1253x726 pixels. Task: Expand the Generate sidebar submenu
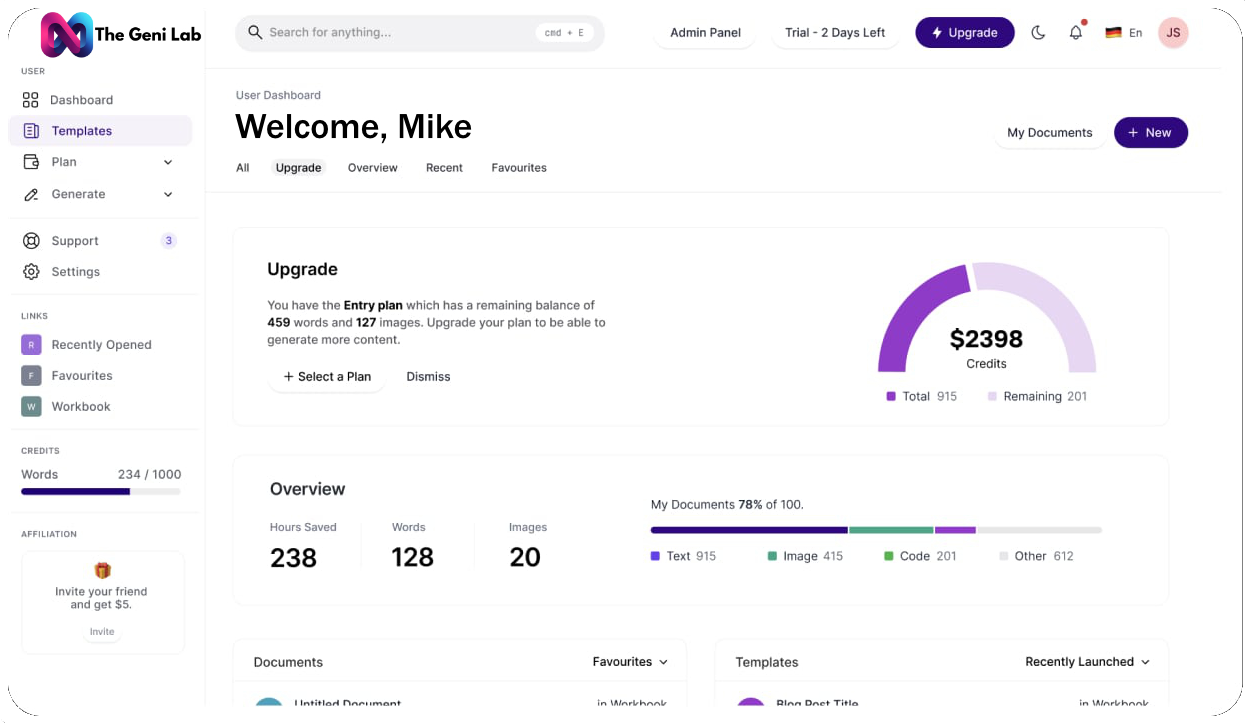point(168,194)
